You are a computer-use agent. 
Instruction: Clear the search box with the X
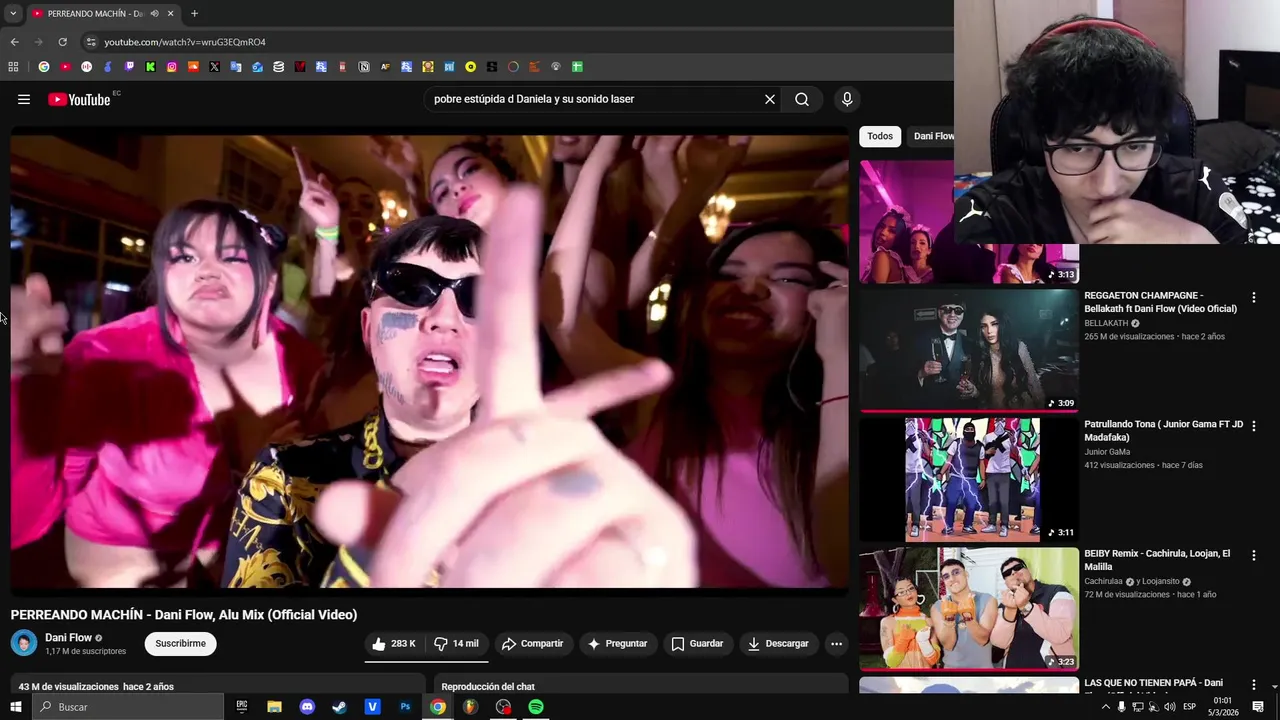click(x=770, y=99)
